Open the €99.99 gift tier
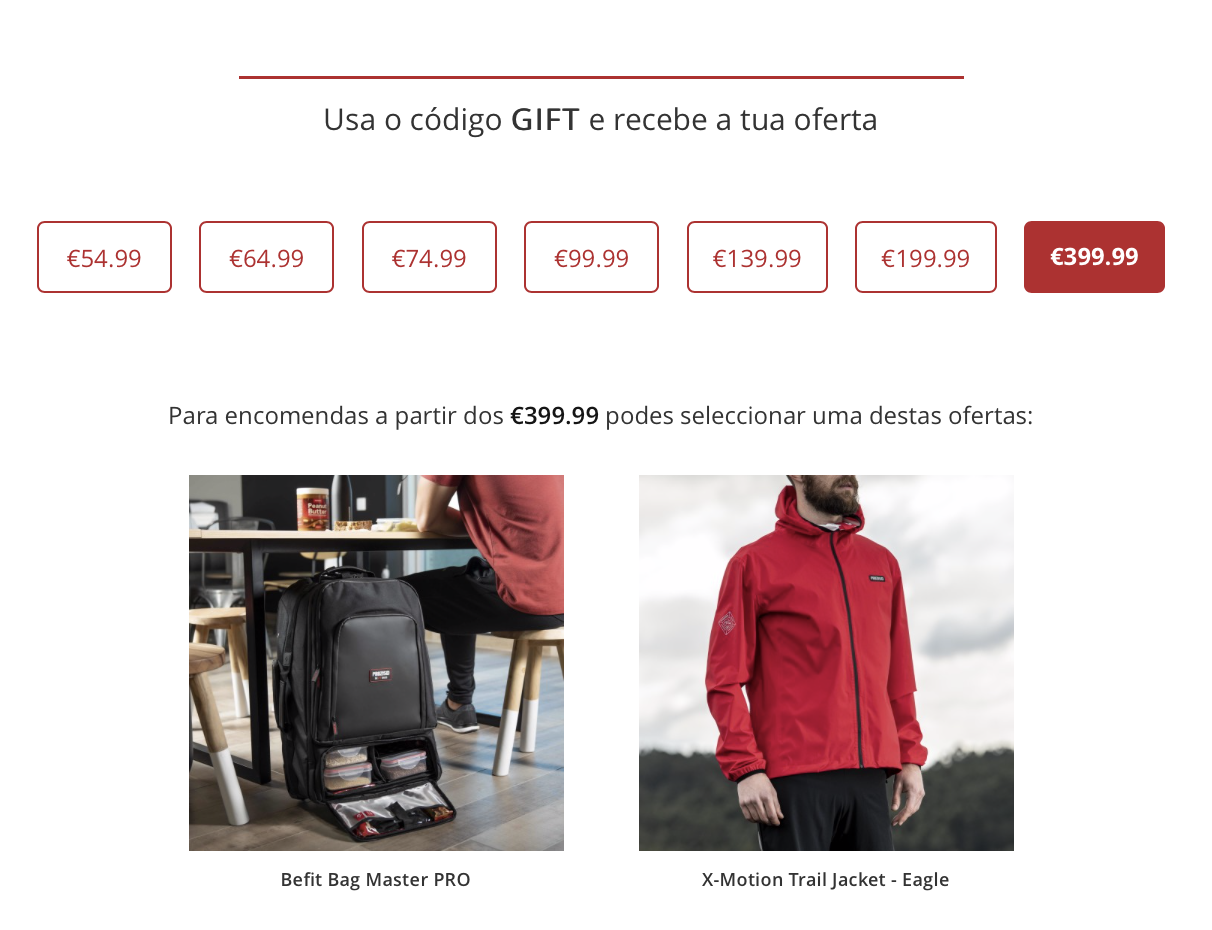This screenshot has height=930, width=1212. click(x=591, y=257)
